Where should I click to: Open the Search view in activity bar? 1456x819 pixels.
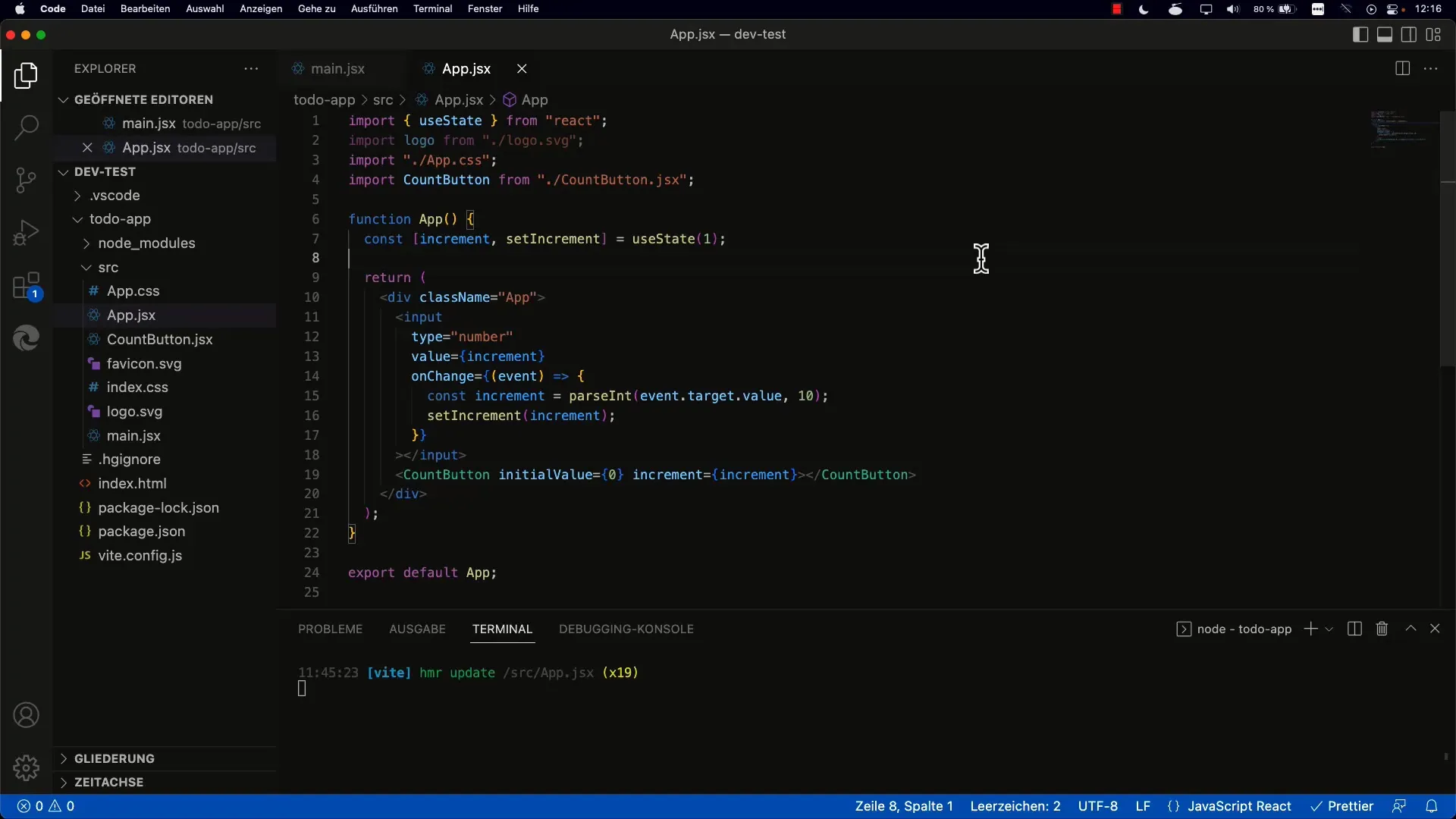[26, 127]
